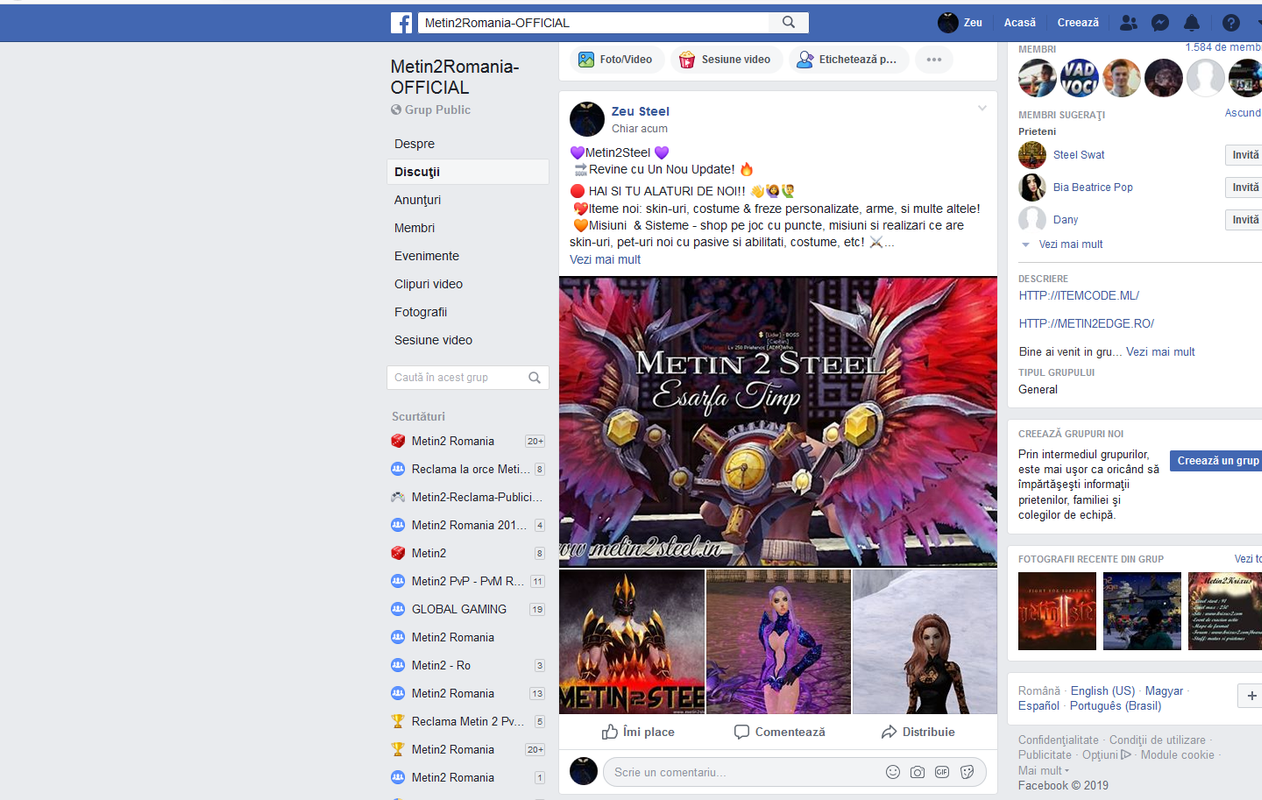Click the Facebook logo icon
The height and width of the screenshot is (800, 1262).
401,22
